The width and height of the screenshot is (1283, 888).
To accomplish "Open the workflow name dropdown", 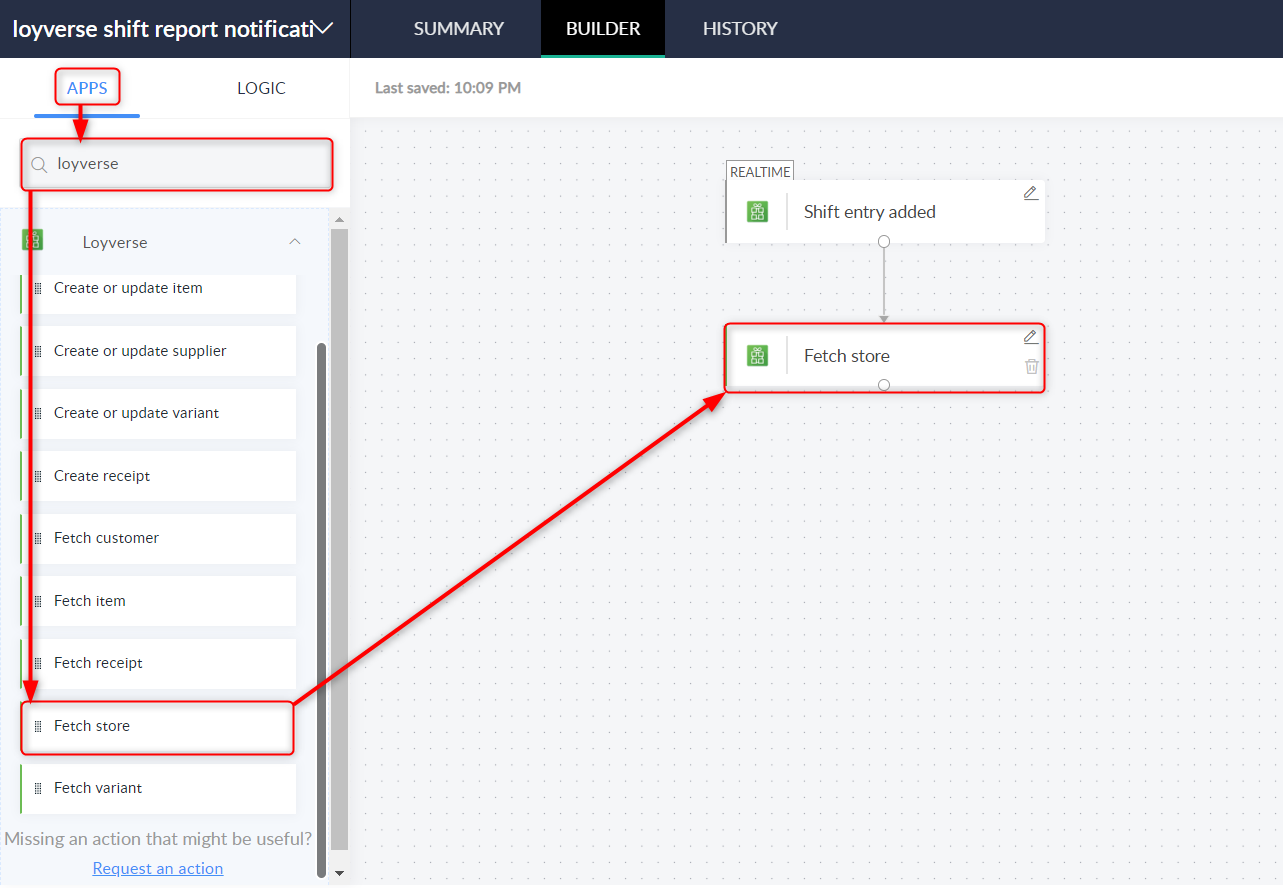I will (x=322, y=27).
